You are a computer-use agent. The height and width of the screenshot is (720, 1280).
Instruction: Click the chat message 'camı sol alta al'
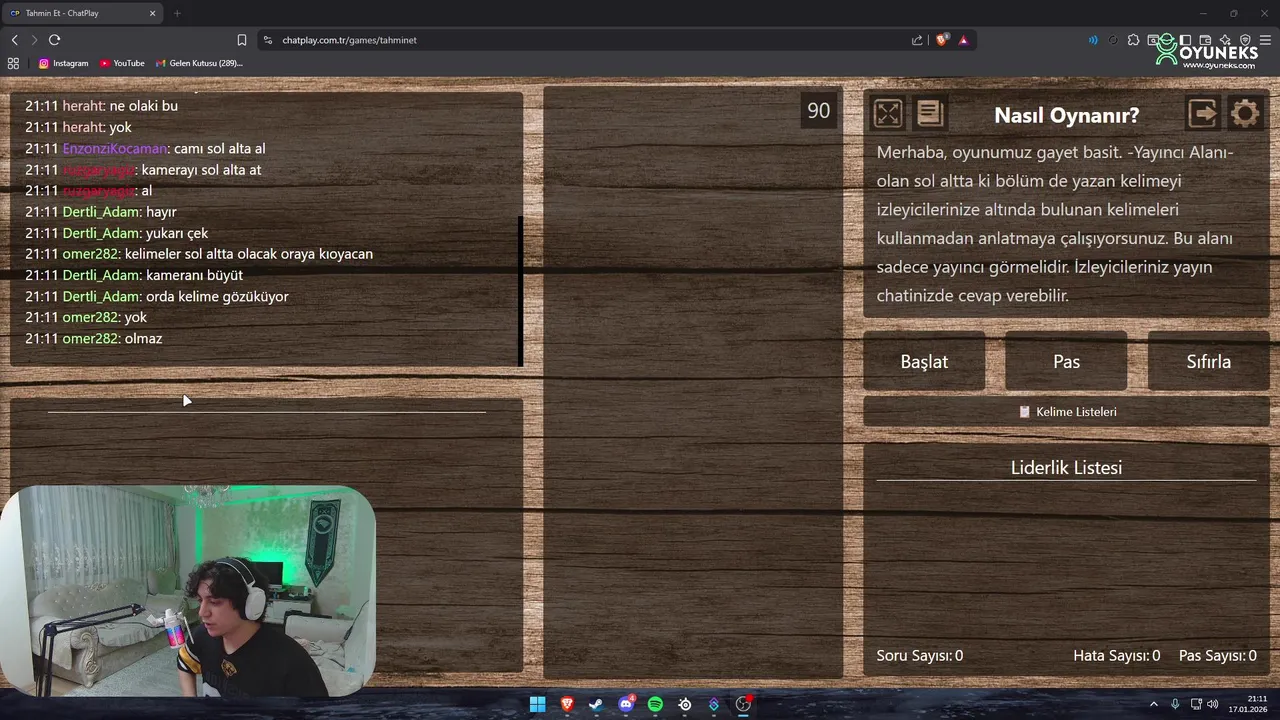[219, 148]
